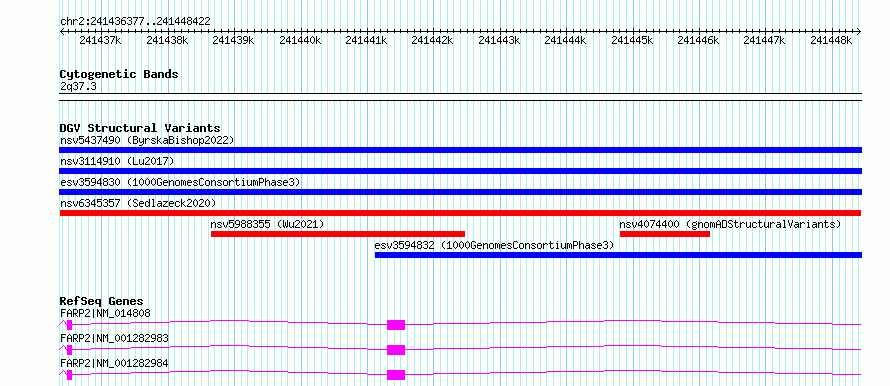Image resolution: width=890 pixels, height=386 pixels.
Task: Click the chr2:241436377..241448422 coordinate text
Action: (135, 21)
